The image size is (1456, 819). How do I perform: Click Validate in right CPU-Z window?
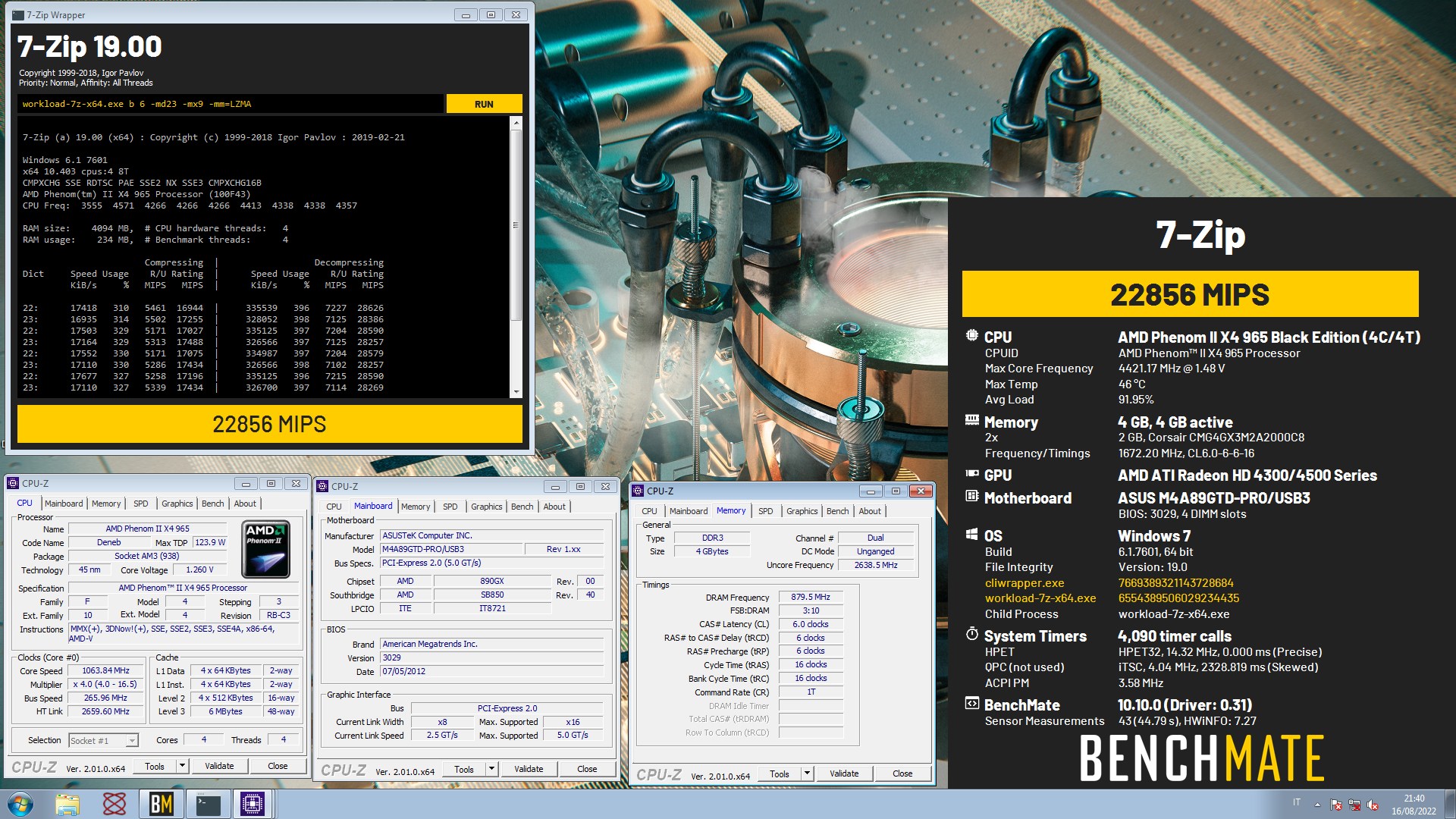(x=844, y=773)
